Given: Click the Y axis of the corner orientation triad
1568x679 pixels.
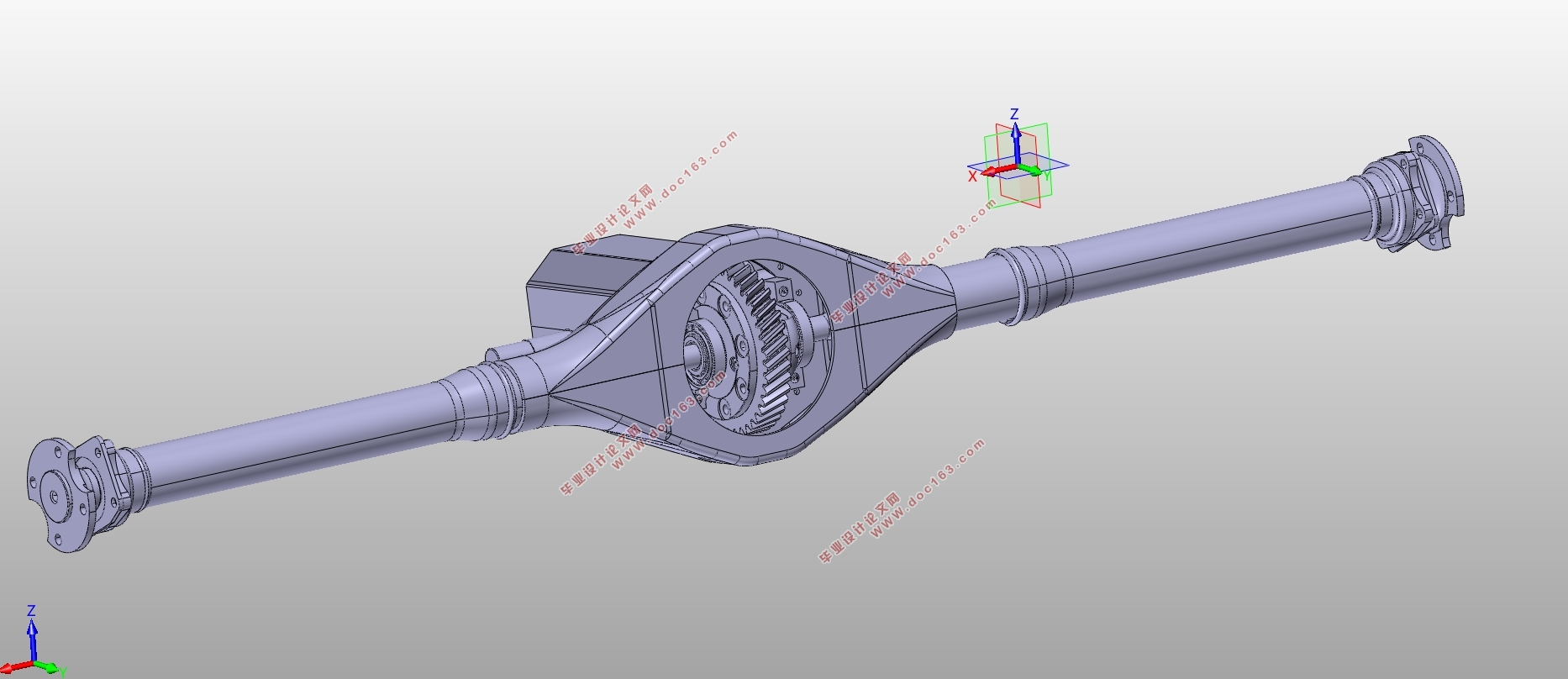Looking at the screenshot, I should [47, 667].
